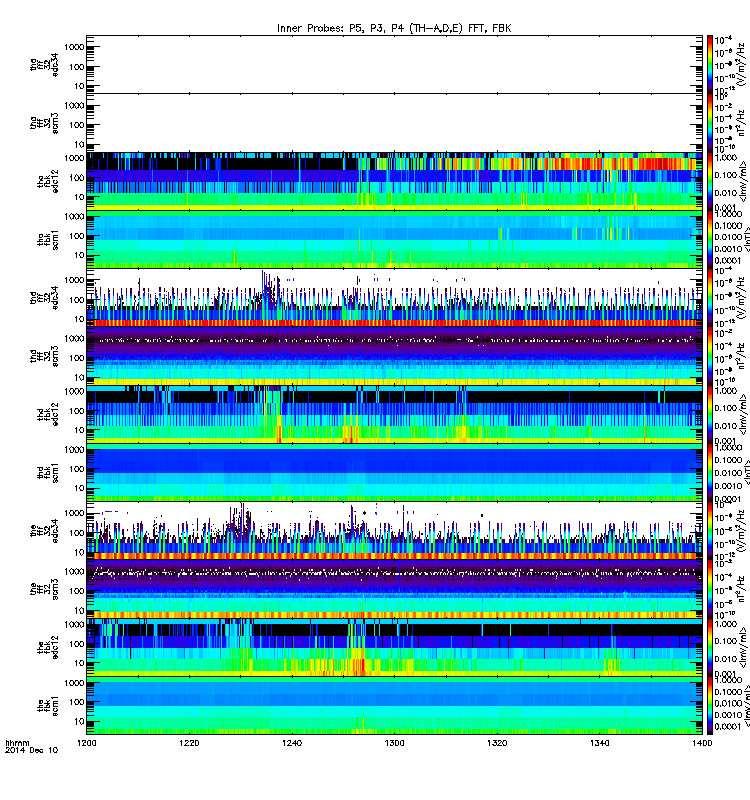Click the 100 tick of the fff edc34 panel
This screenshot has width=750, height=800.
point(77,533)
